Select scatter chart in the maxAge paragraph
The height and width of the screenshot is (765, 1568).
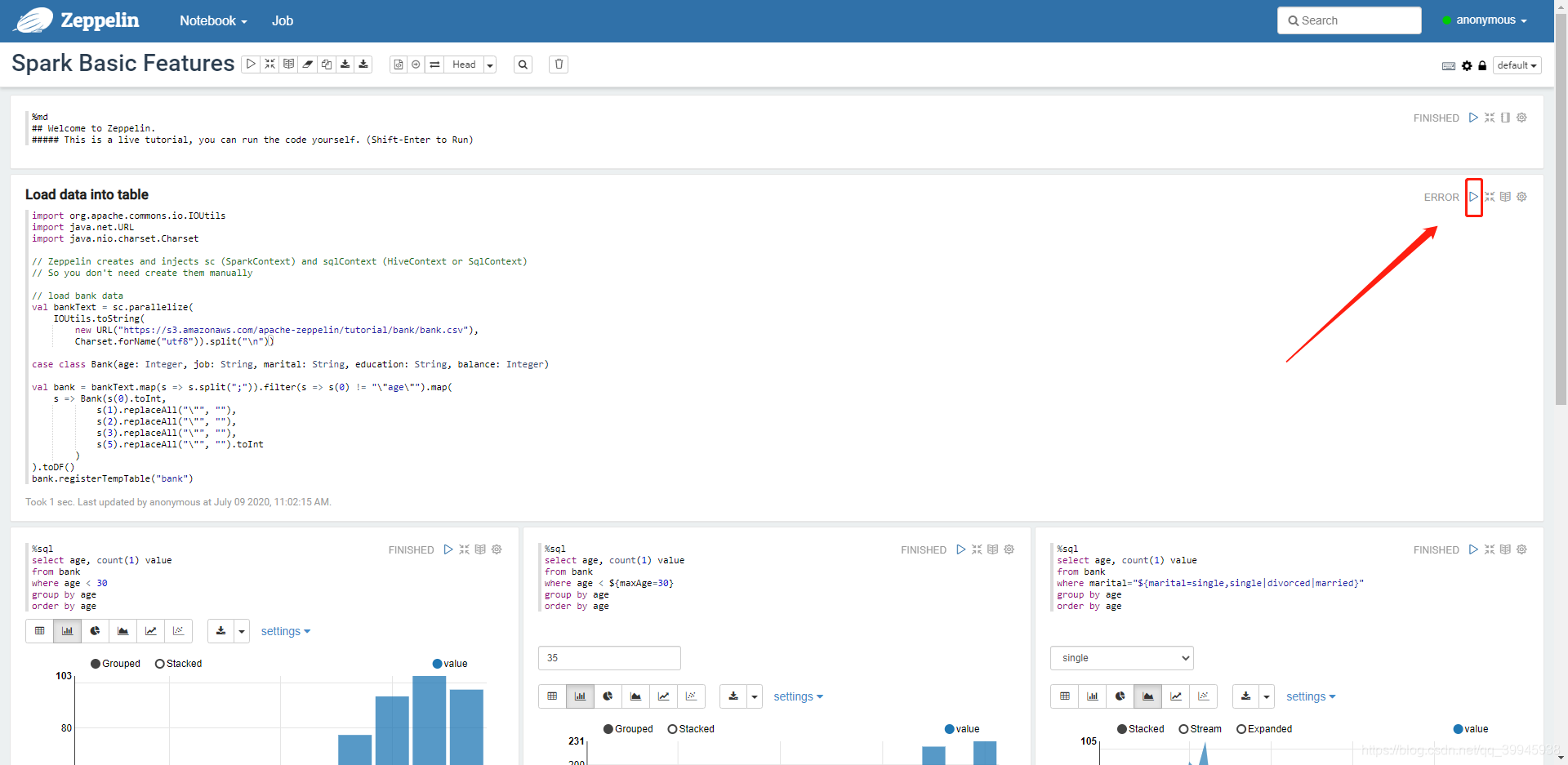pos(691,696)
